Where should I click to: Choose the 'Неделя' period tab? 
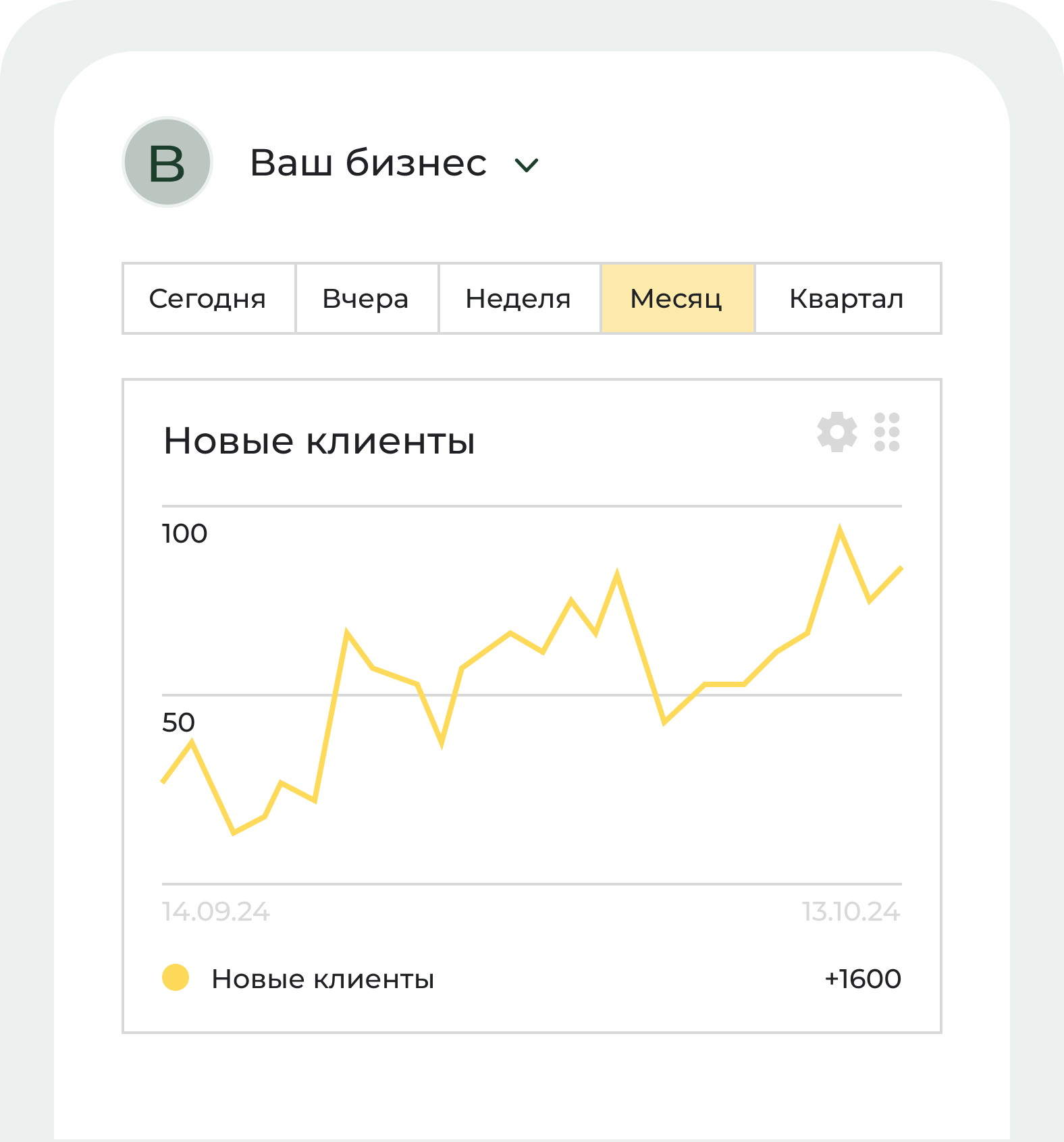tap(519, 298)
